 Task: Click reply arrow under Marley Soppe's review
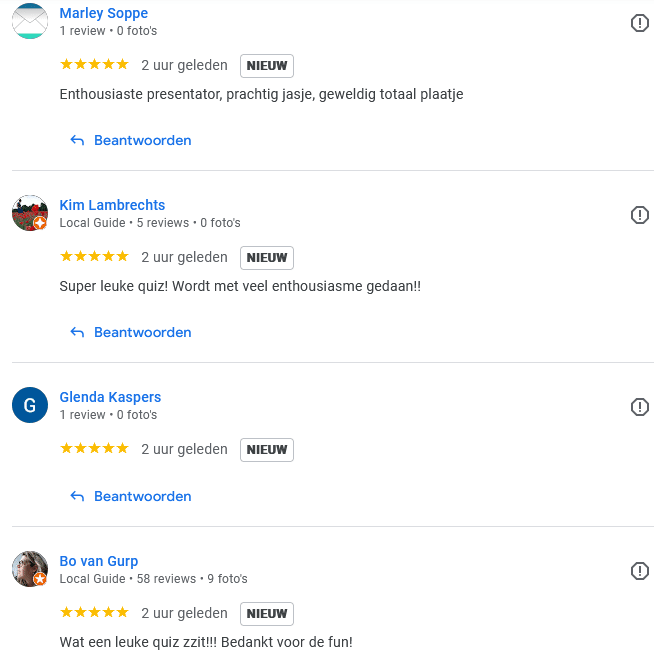(77, 140)
